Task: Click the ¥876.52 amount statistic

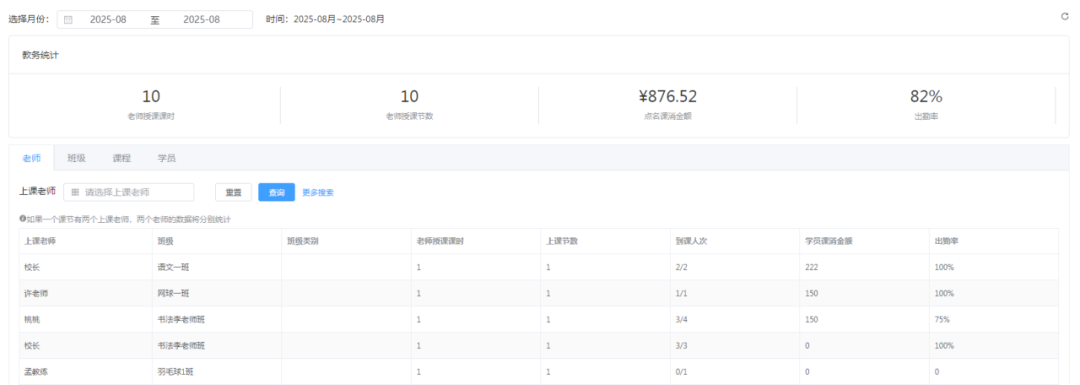Action: 667,96
